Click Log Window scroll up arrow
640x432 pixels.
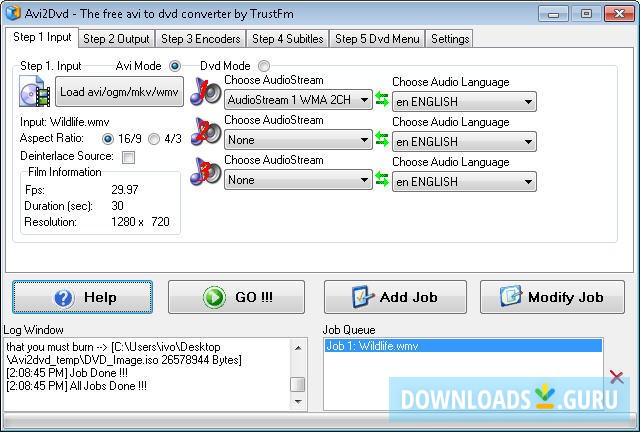click(x=298, y=348)
